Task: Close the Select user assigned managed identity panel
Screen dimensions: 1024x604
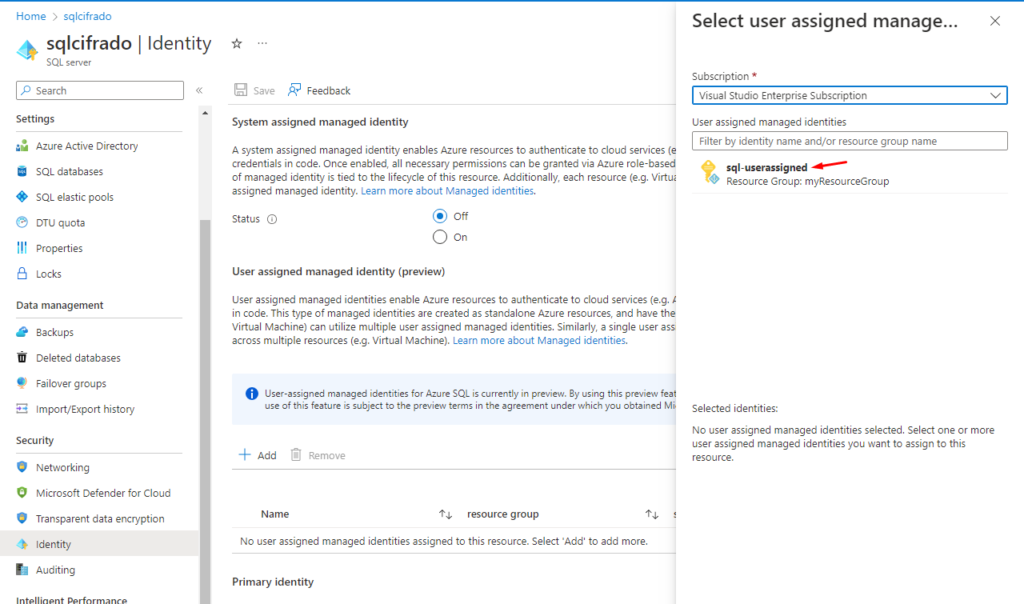Action: tap(995, 21)
